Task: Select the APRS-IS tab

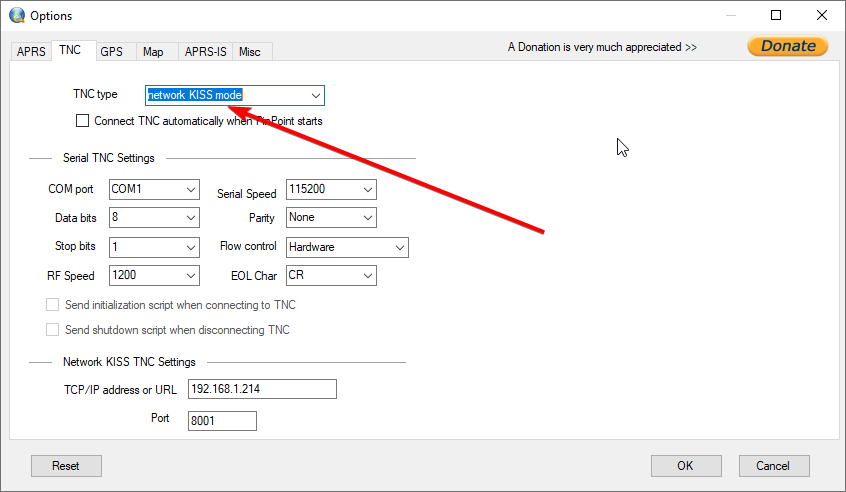Action: point(203,52)
